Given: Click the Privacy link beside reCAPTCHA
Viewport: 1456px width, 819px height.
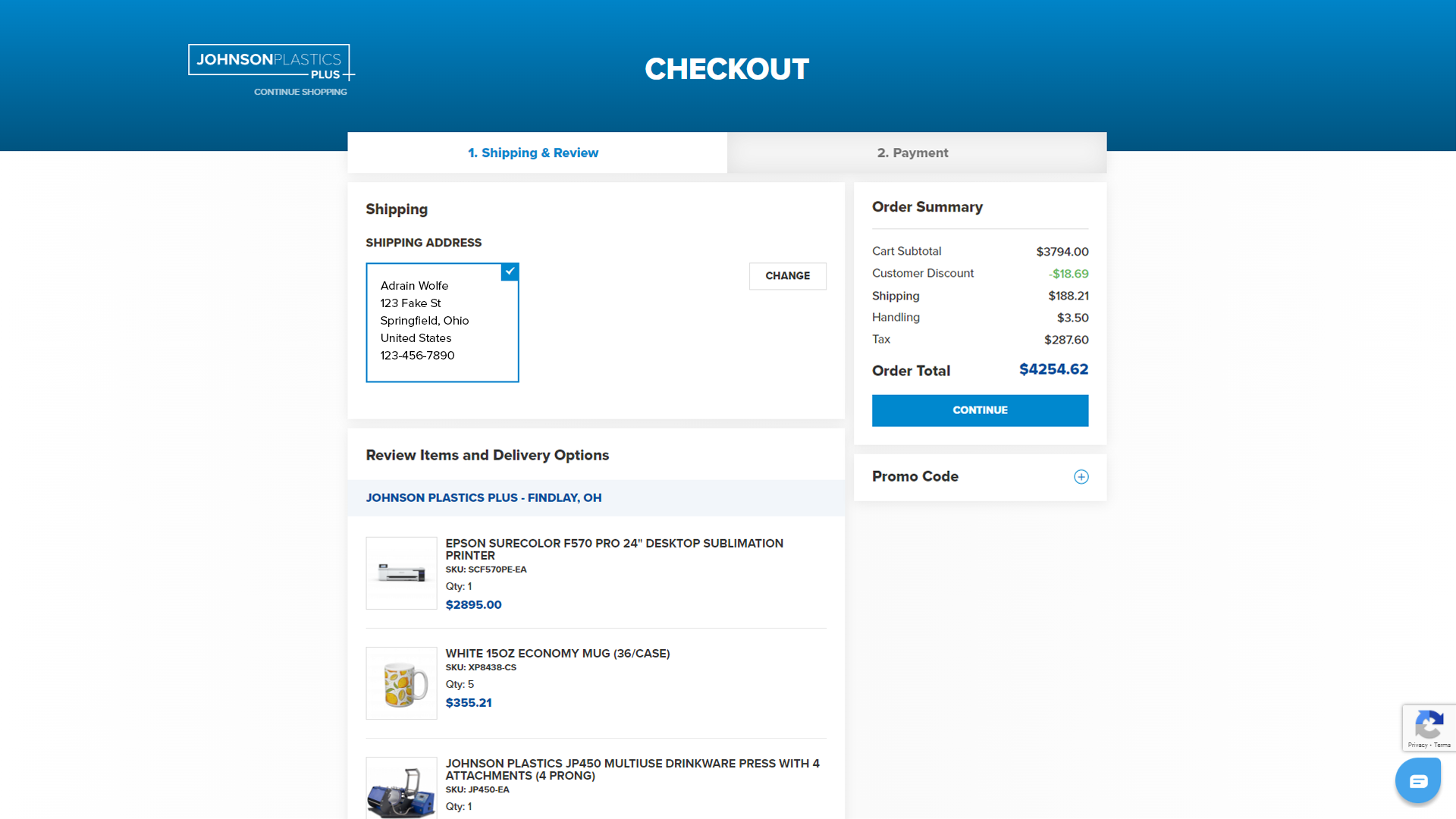Looking at the screenshot, I should click(x=1420, y=745).
